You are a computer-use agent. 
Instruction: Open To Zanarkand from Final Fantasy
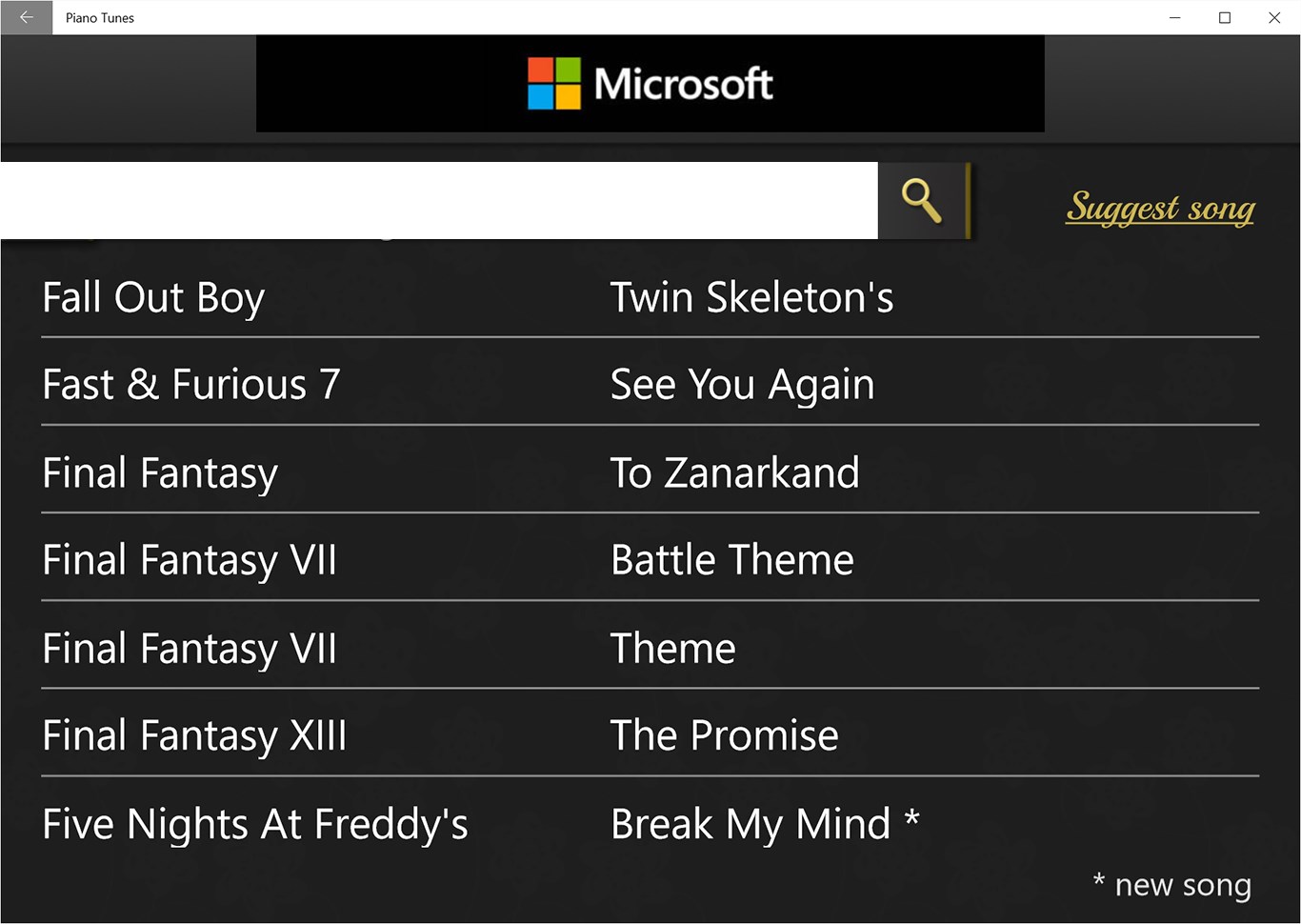[735, 472]
